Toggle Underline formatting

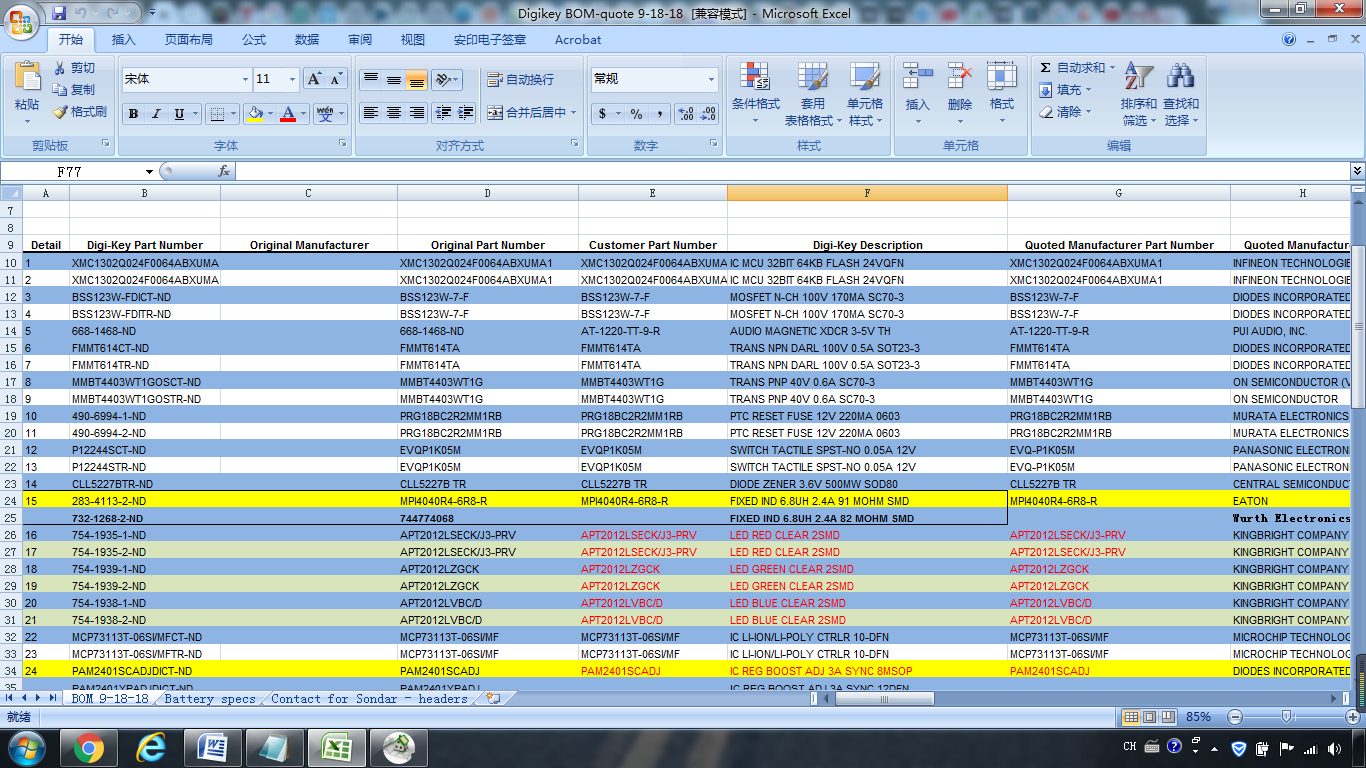tap(179, 114)
